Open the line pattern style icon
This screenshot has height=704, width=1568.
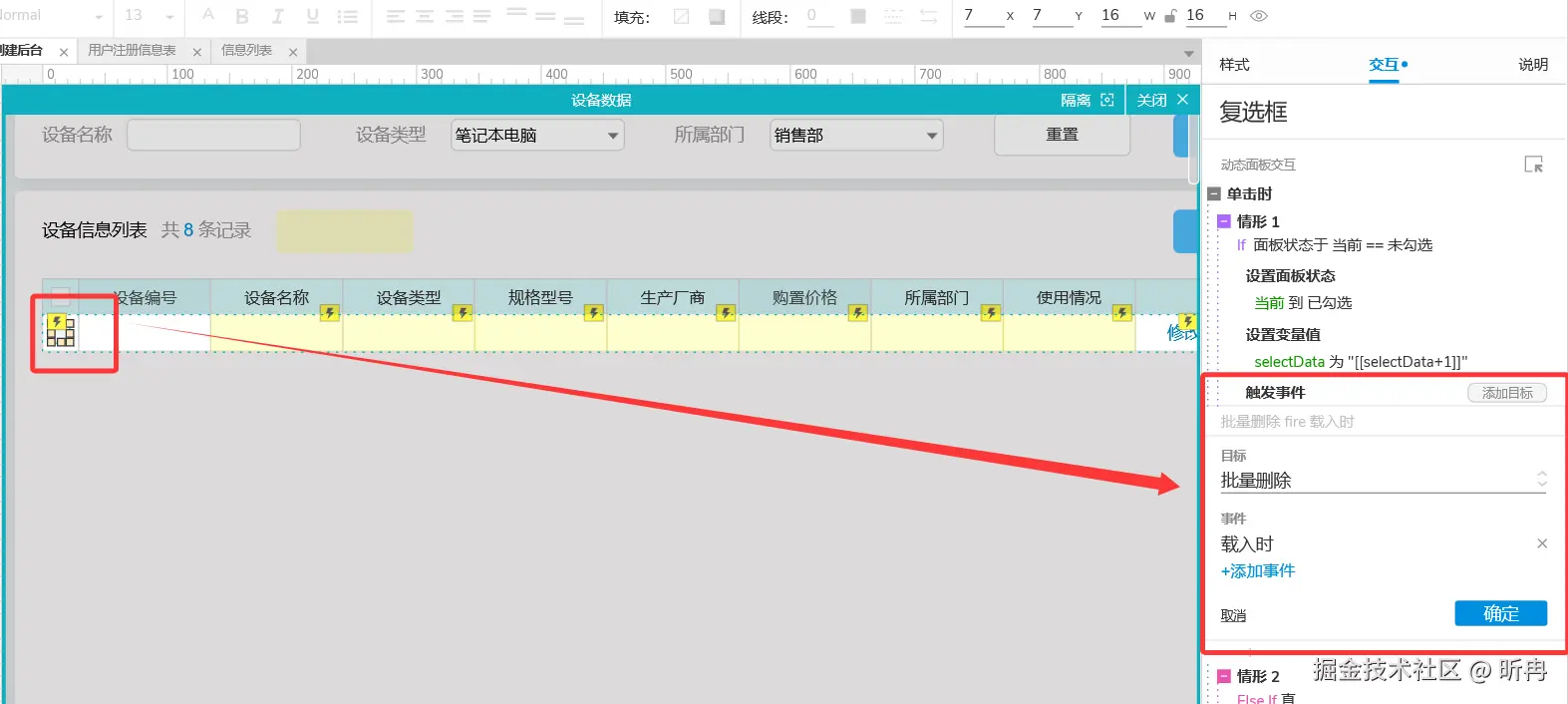[893, 16]
